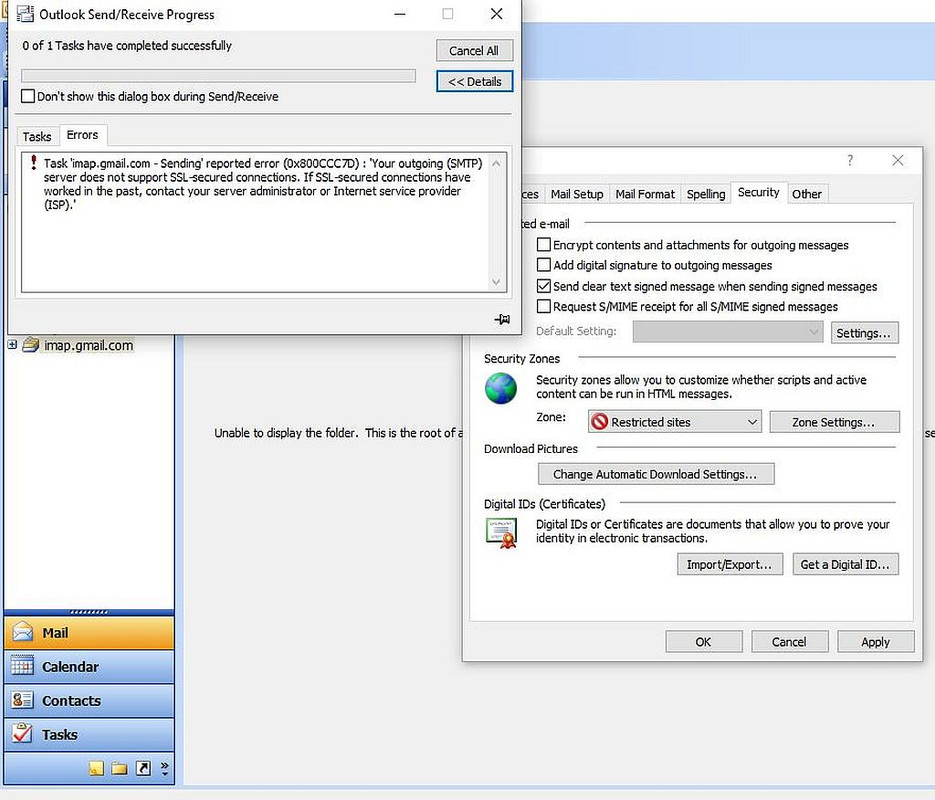Switch to the Mail Format tab
This screenshot has height=800, width=935.
pos(645,194)
